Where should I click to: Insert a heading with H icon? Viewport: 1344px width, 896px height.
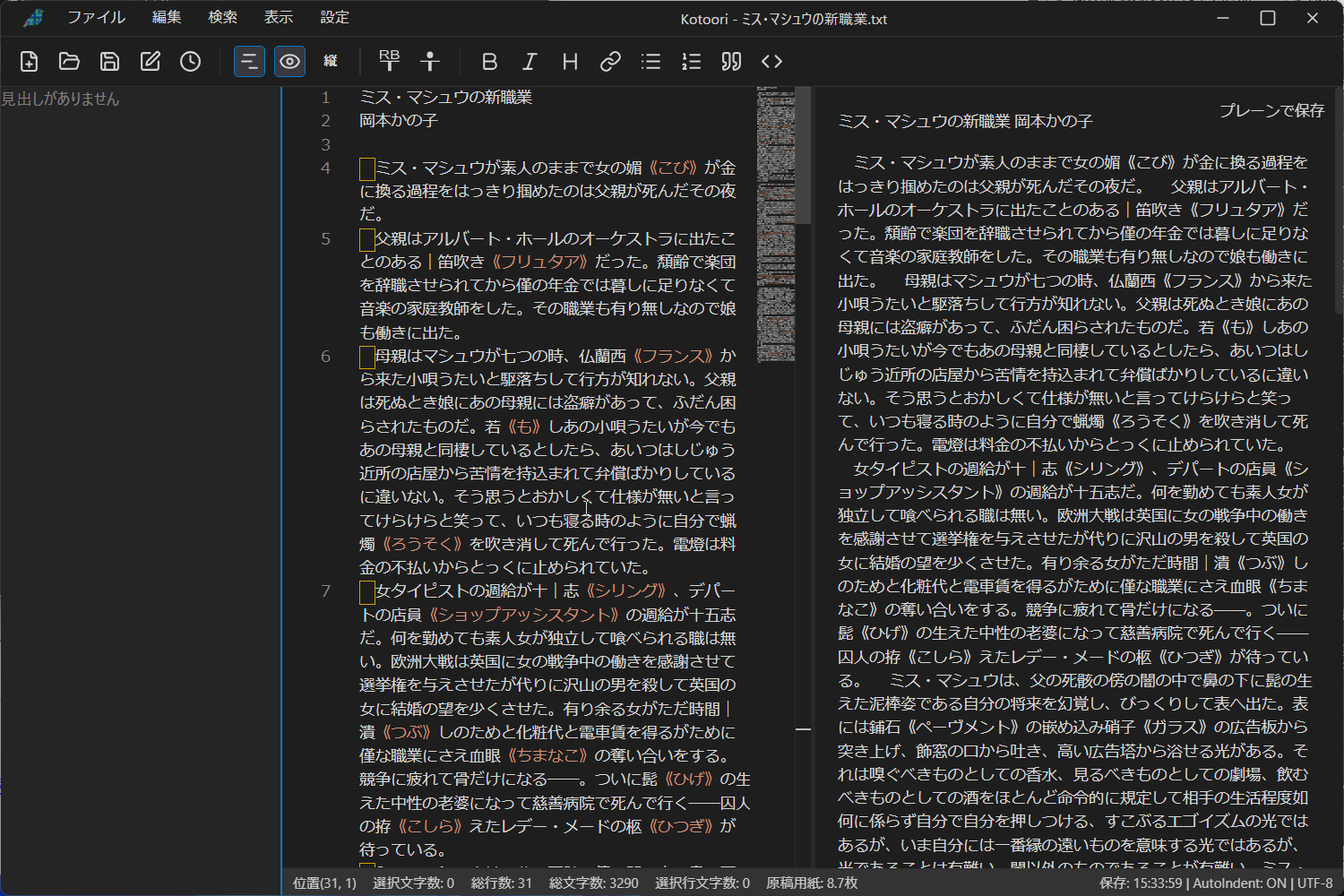570,62
